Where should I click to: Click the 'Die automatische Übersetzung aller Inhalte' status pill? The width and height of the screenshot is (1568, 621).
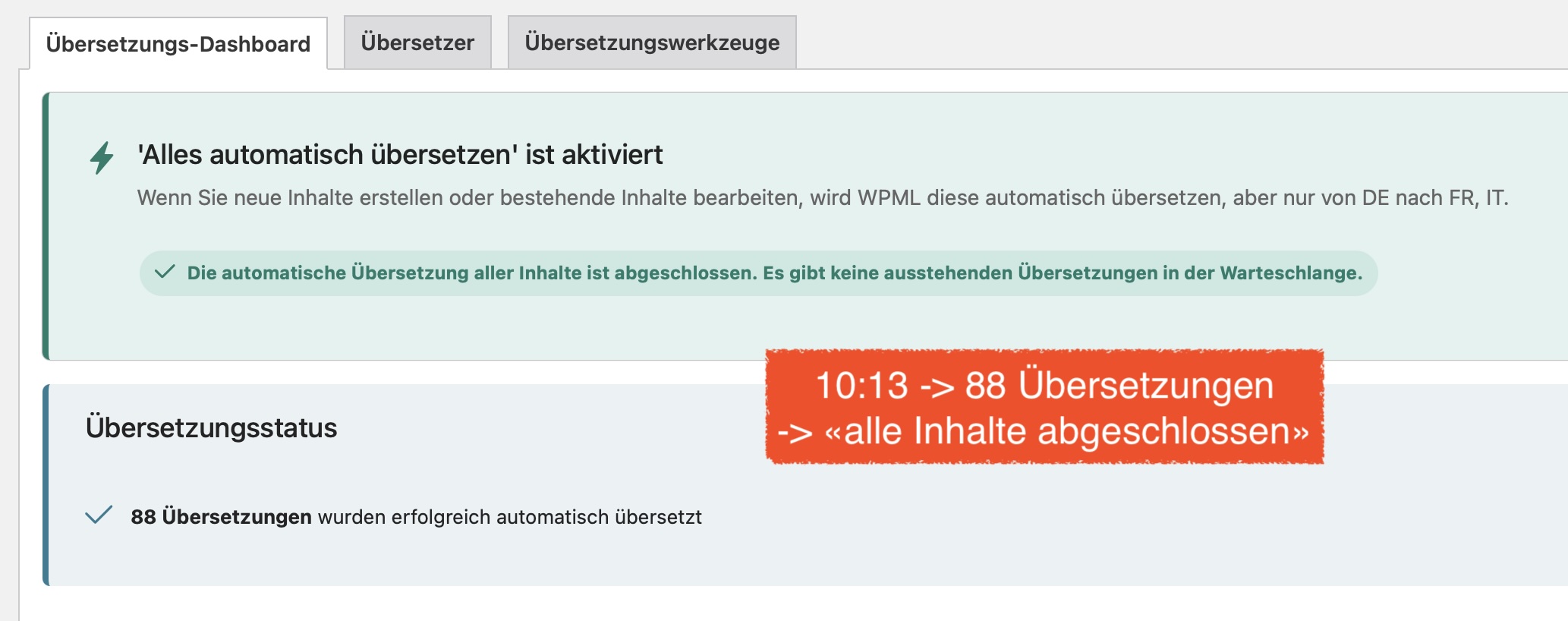pos(757,273)
